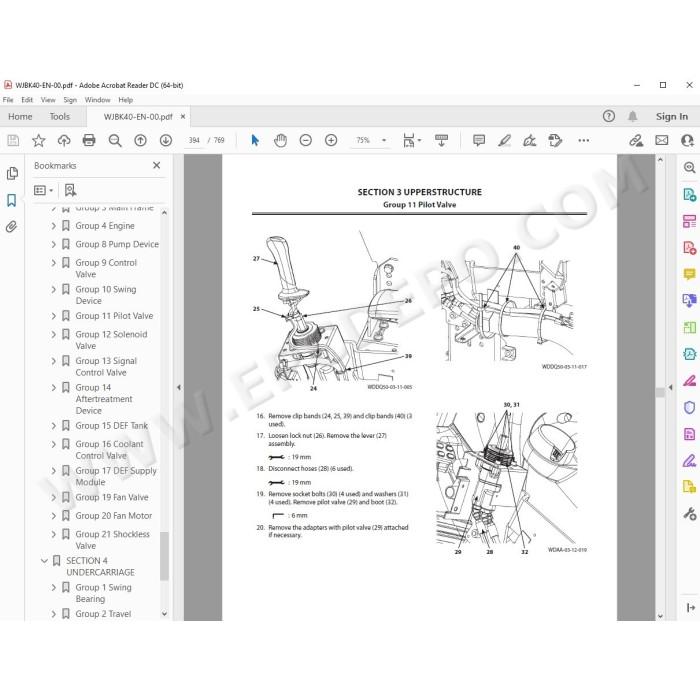Open the Help menu

[125, 100]
